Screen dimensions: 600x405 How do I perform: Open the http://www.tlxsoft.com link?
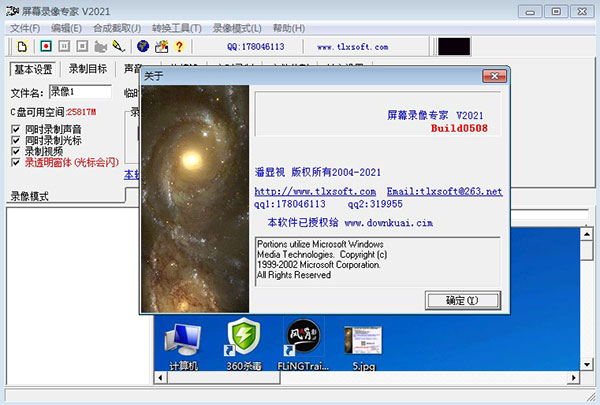(315, 191)
